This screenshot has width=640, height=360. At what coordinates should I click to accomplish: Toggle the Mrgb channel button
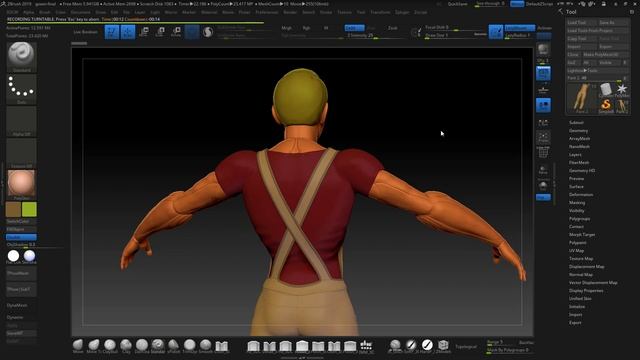pos(287,28)
